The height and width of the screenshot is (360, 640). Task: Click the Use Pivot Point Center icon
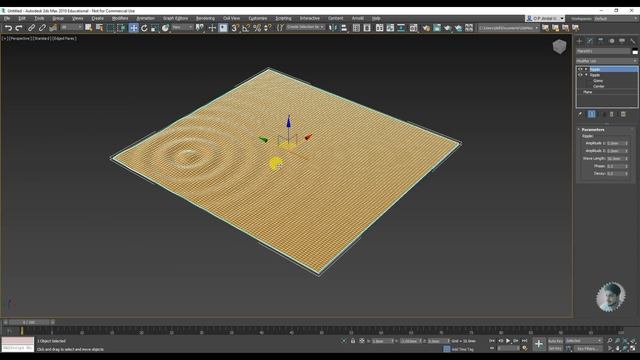pyautogui.click(x=200, y=28)
